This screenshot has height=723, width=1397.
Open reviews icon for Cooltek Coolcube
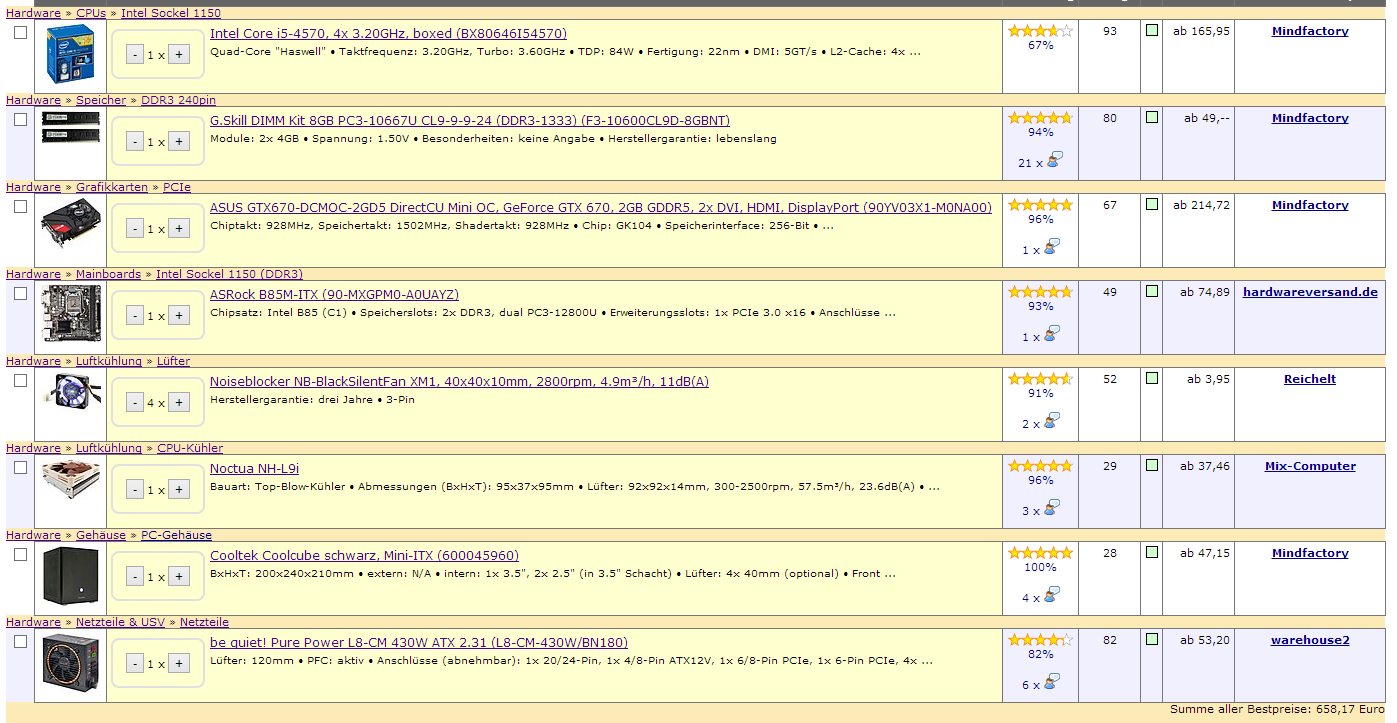(1054, 595)
